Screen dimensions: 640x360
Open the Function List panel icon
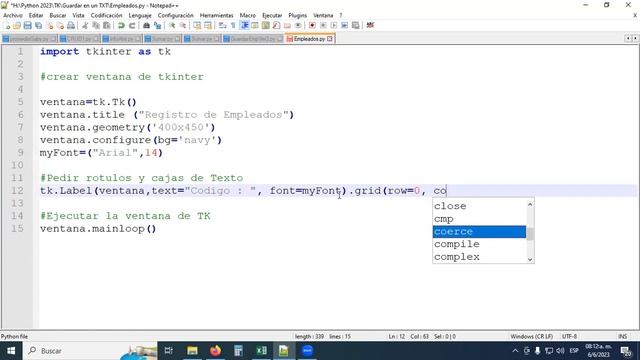[277, 25]
